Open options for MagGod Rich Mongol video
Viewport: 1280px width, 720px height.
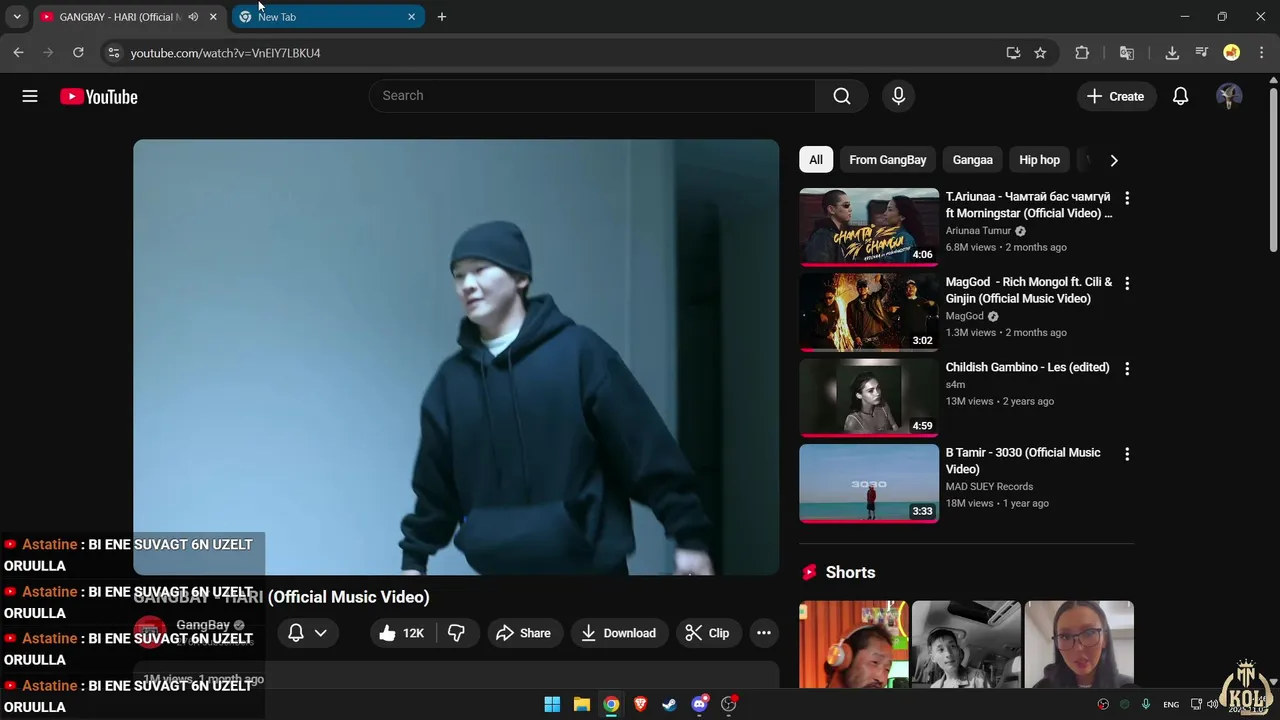click(1127, 283)
